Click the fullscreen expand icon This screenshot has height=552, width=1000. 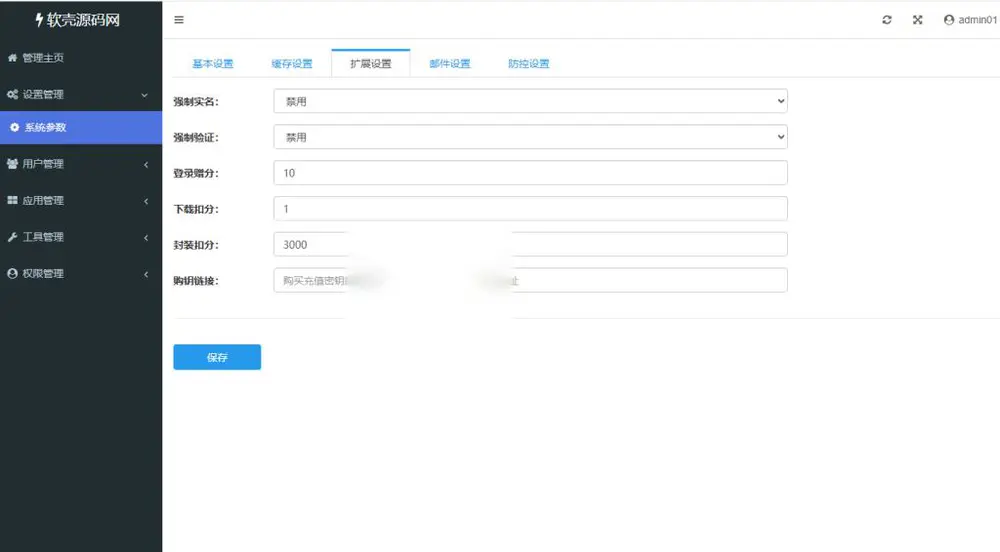917,20
